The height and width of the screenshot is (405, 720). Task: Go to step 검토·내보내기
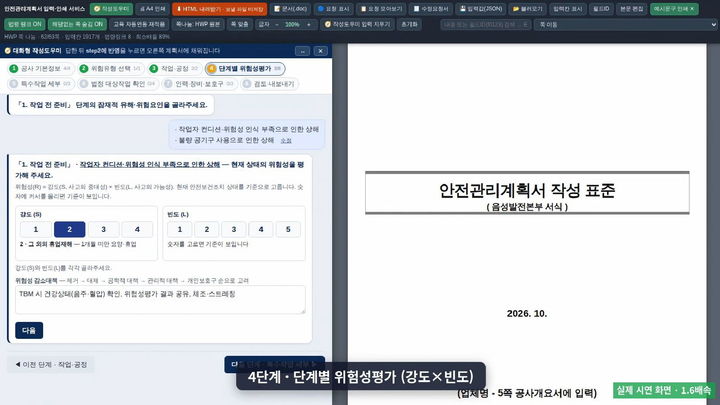[x=270, y=84]
